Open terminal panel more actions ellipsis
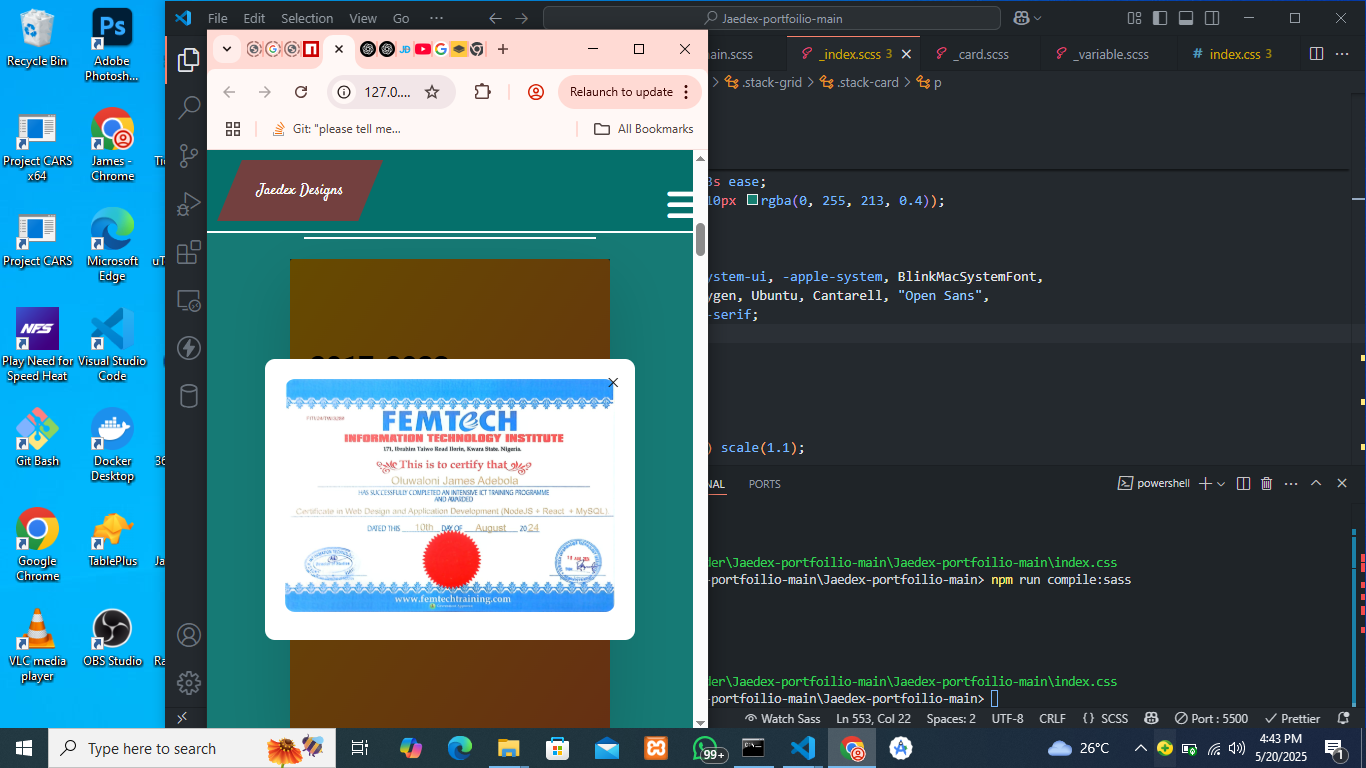 [x=1291, y=483]
